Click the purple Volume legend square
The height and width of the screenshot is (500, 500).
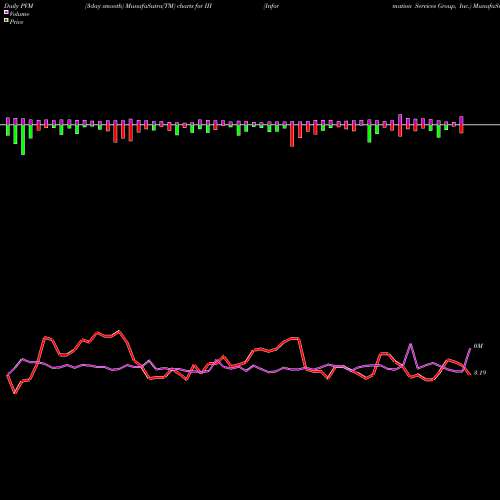pos(6,12)
